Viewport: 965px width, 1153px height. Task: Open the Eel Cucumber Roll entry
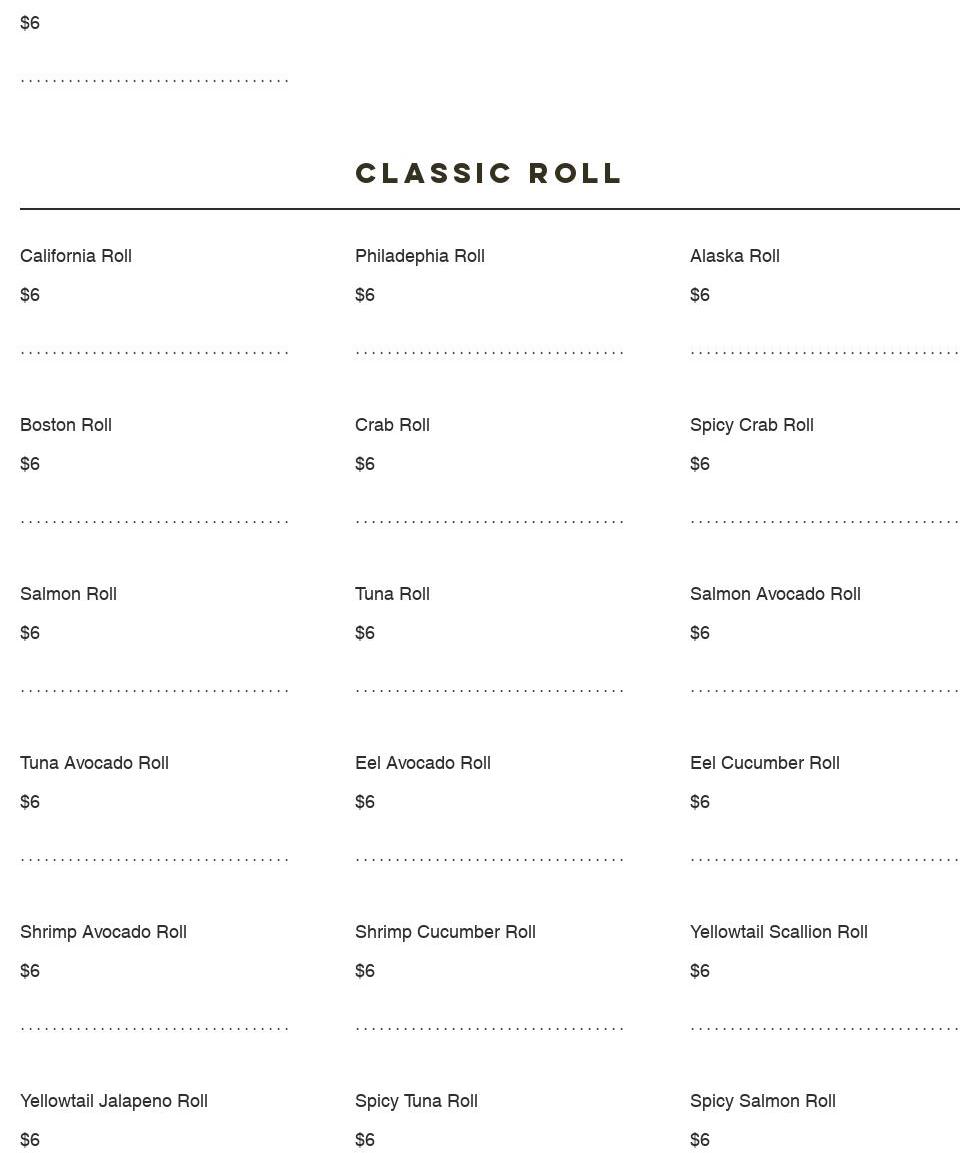[x=765, y=763]
